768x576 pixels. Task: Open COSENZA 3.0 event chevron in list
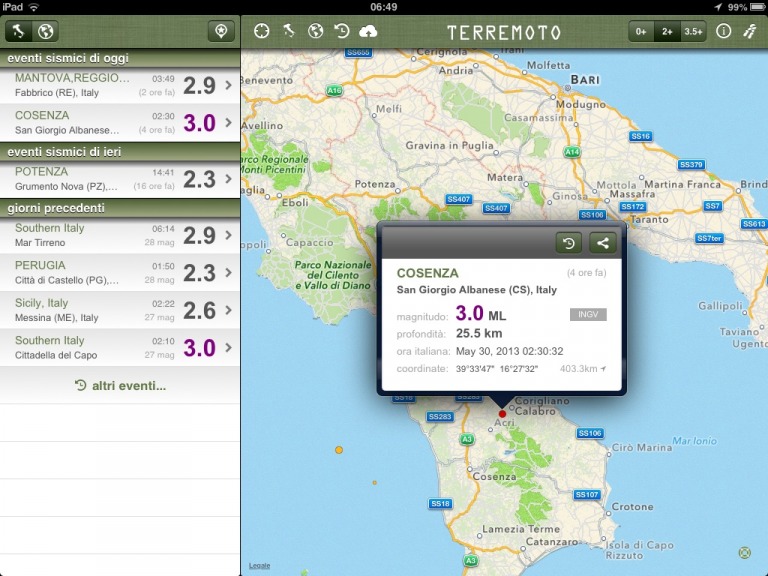coord(228,122)
